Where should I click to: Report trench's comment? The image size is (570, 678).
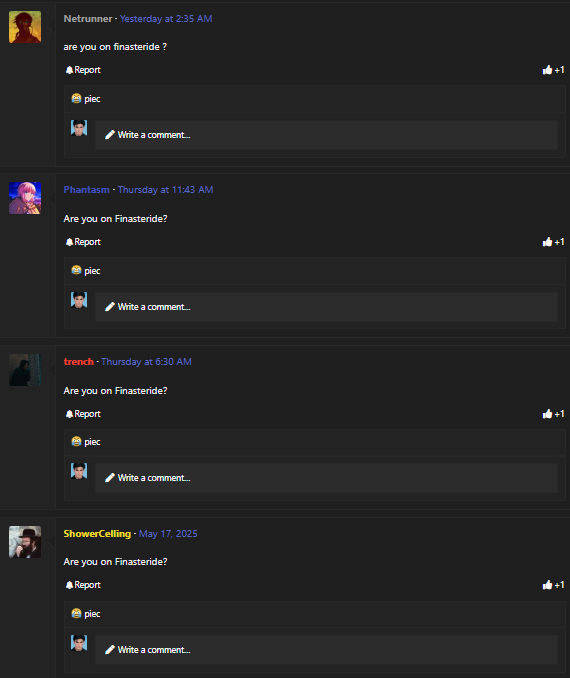pyautogui.click(x=83, y=414)
